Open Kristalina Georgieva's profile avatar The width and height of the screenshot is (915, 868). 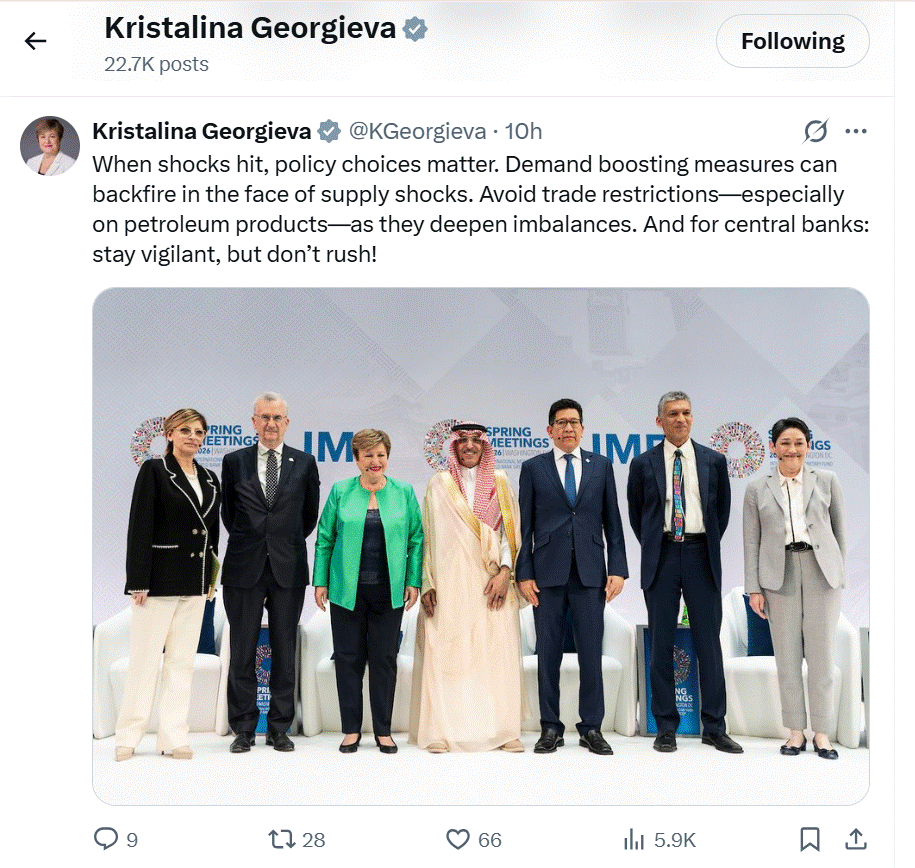(x=50, y=146)
